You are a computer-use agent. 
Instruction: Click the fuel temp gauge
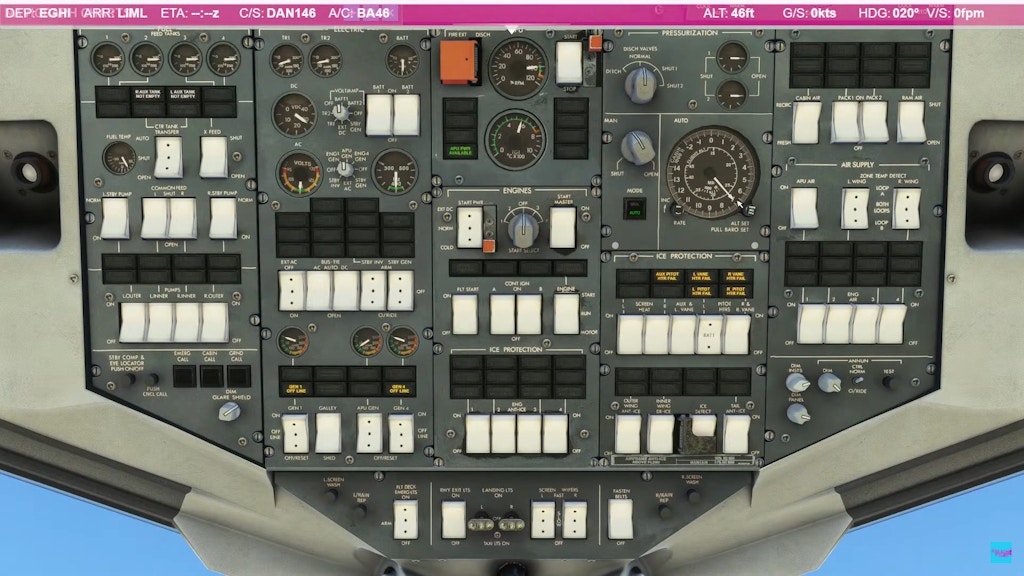pyautogui.click(x=120, y=157)
